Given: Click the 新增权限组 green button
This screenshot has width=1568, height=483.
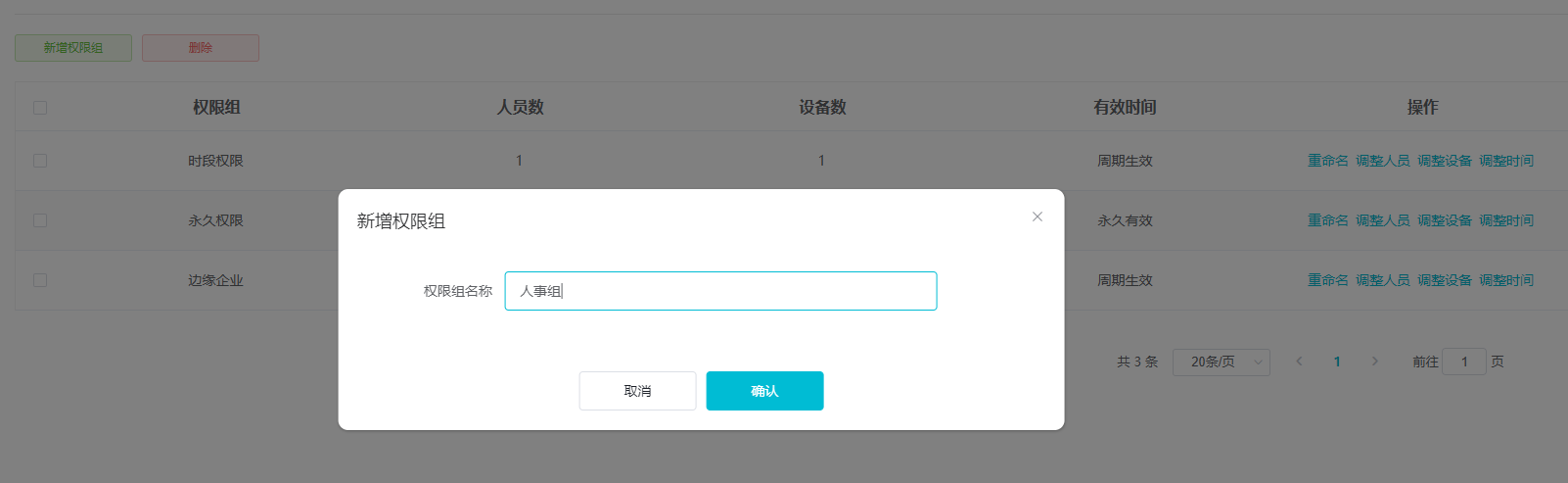Looking at the screenshot, I should coord(73,48).
